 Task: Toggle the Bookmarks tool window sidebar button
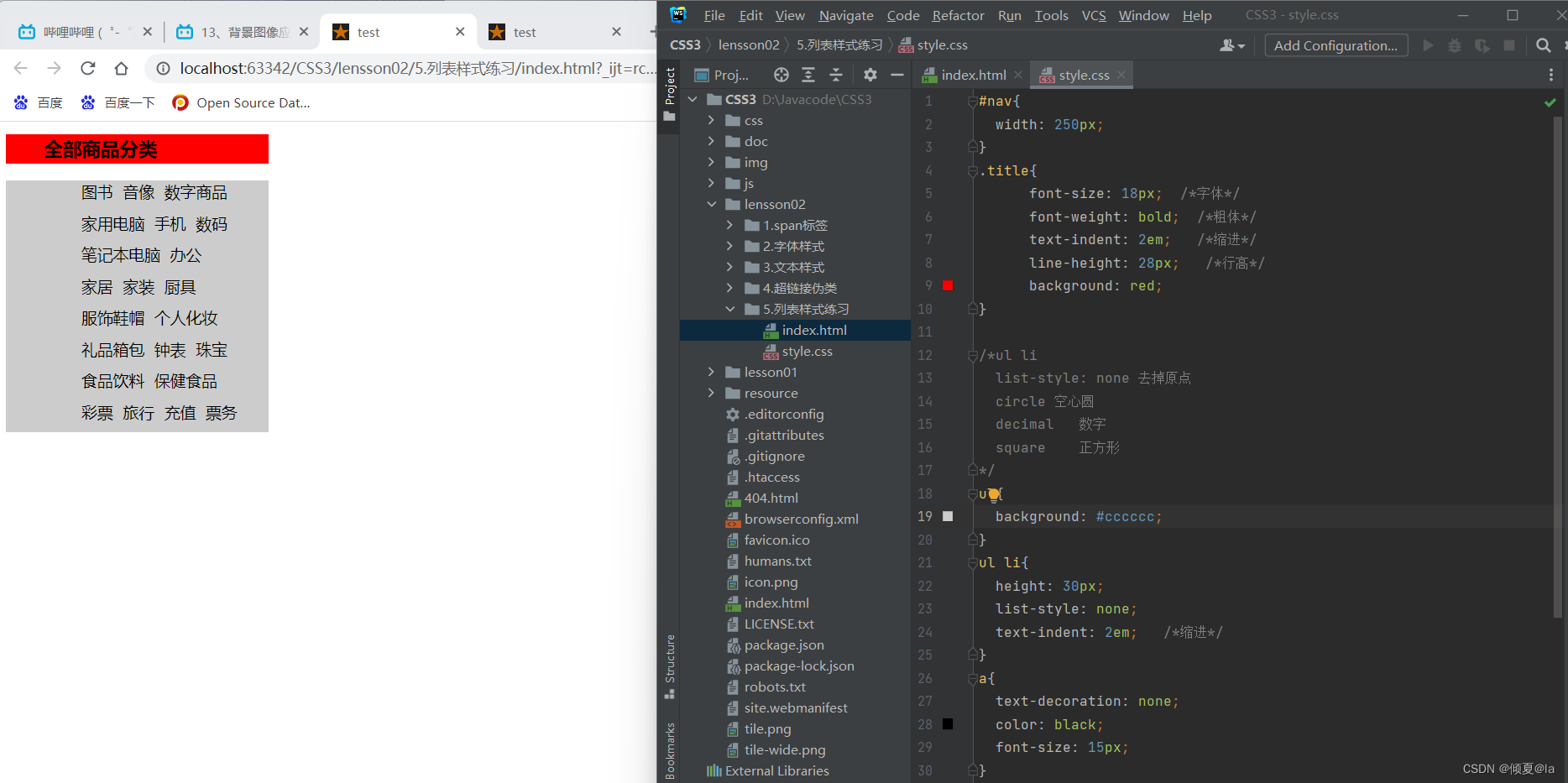(669, 749)
